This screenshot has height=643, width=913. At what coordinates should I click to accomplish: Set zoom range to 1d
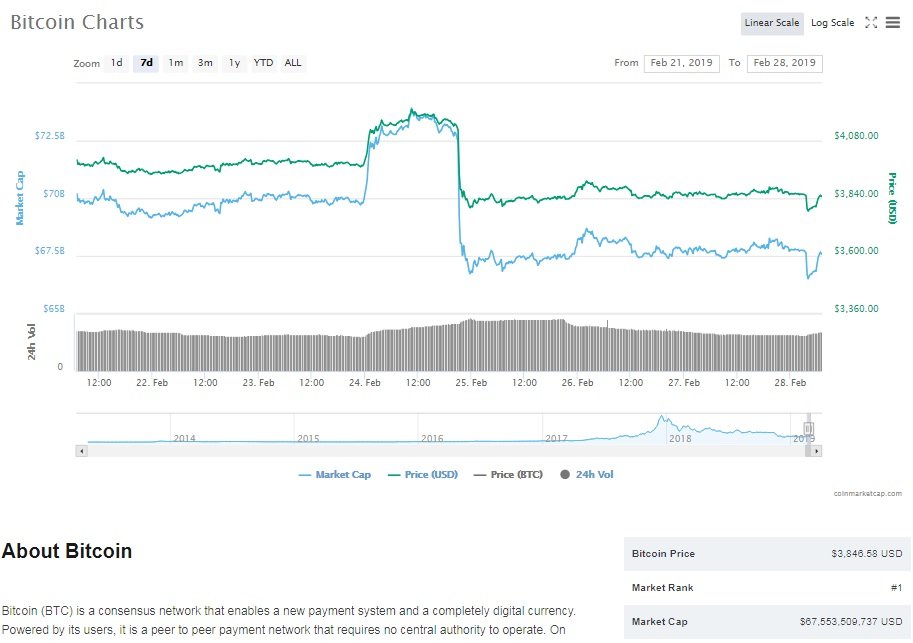[x=117, y=63]
